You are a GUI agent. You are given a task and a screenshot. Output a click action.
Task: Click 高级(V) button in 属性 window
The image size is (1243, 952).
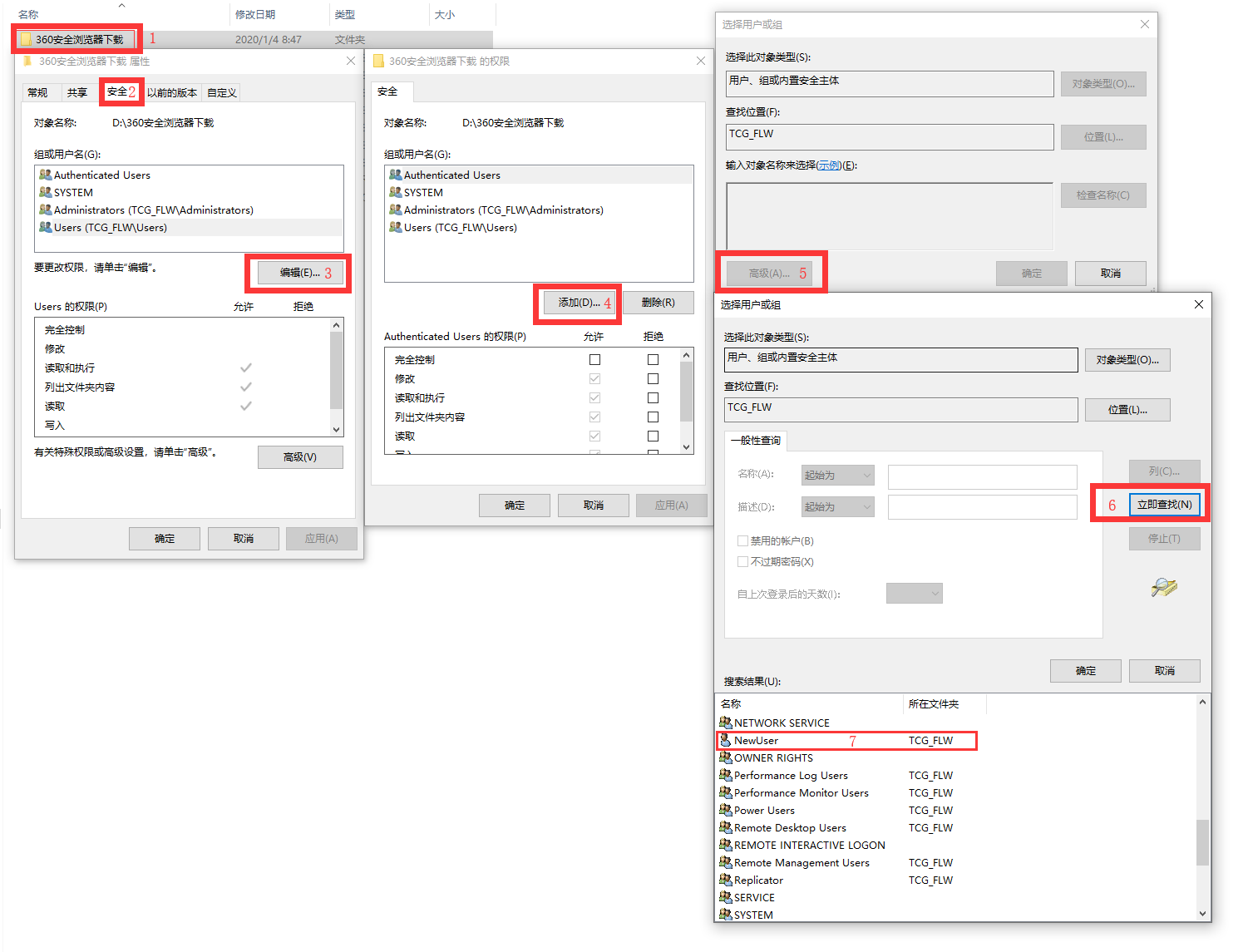click(x=300, y=457)
